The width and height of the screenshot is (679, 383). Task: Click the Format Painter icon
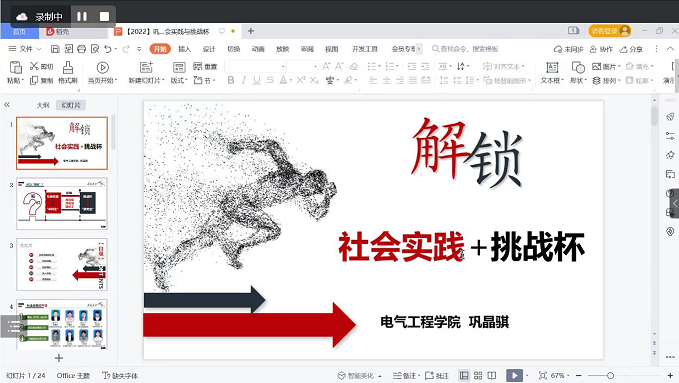tap(68, 67)
